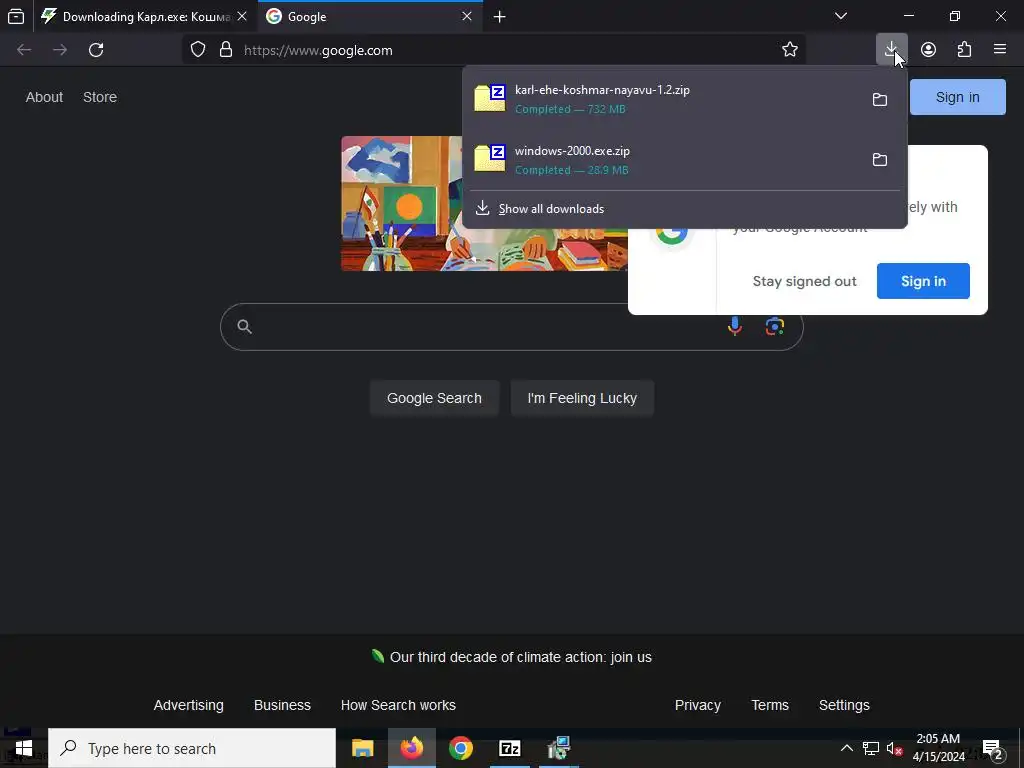Click Google Search button
This screenshot has width=1024, height=768.
click(434, 398)
